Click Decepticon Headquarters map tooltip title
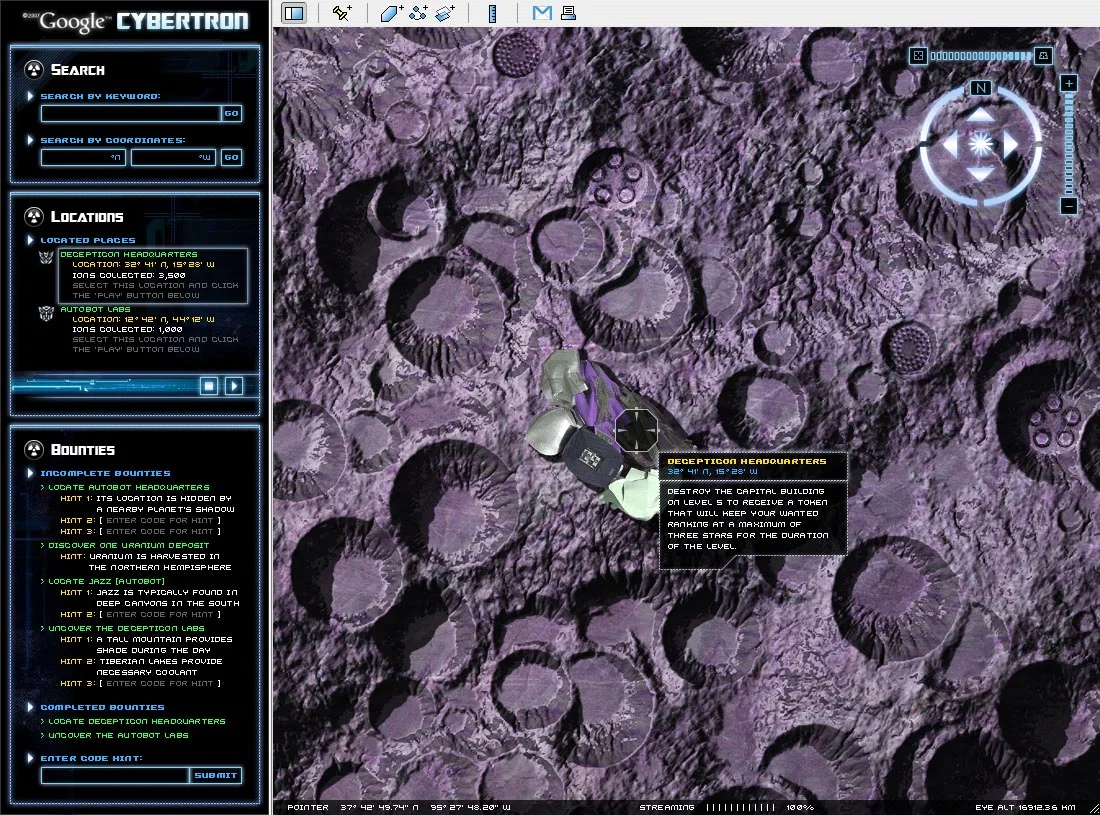Image resolution: width=1100 pixels, height=815 pixels. (x=746, y=462)
